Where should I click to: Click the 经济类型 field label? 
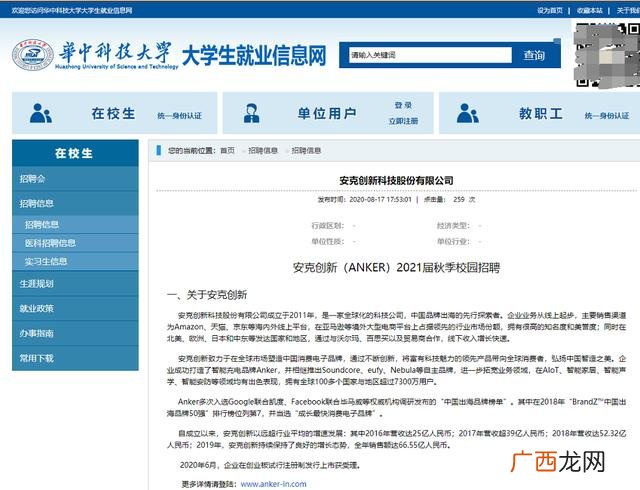coord(453,225)
